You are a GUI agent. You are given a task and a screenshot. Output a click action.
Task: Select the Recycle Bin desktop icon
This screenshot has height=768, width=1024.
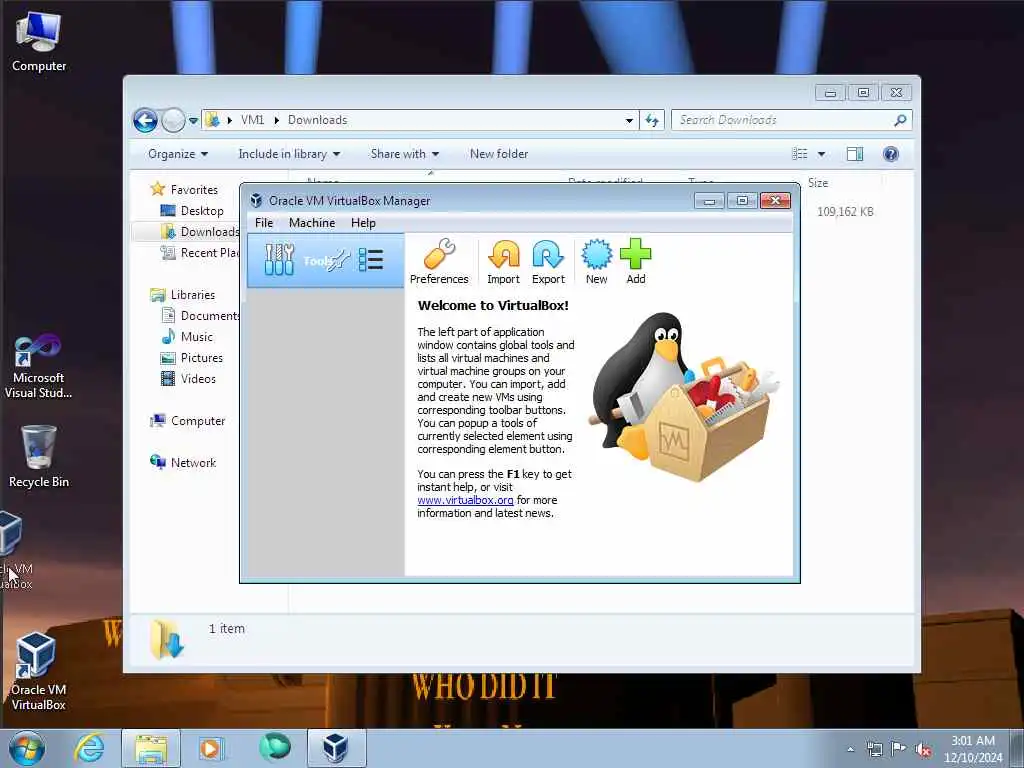point(39,456)
